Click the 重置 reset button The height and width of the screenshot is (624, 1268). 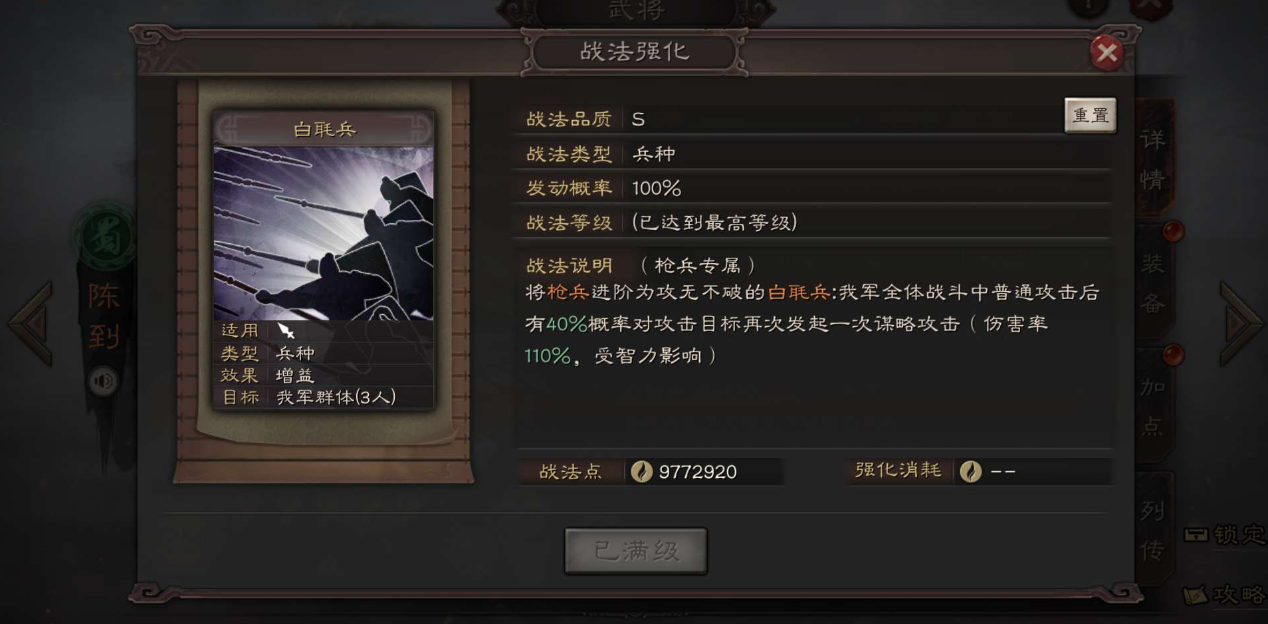pos(1090,115)
